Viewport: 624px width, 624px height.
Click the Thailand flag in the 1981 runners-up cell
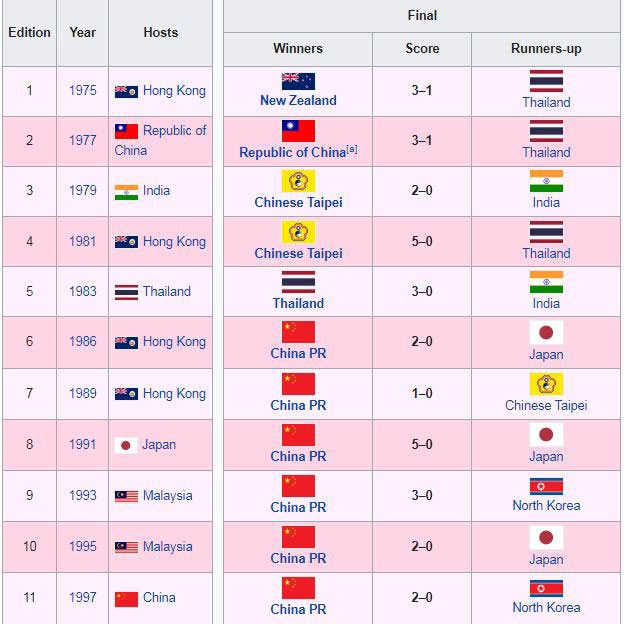pos(546,232)
